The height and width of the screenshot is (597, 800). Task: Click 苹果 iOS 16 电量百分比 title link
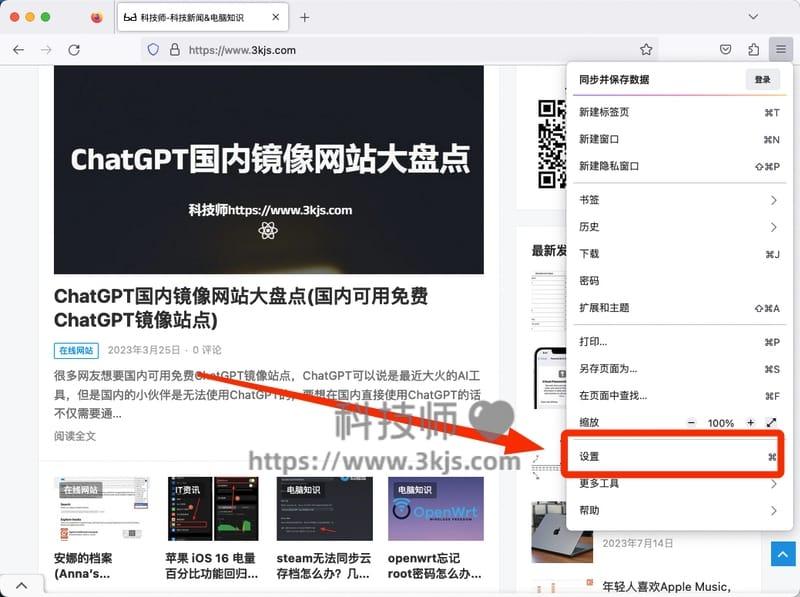click(211, 566)
